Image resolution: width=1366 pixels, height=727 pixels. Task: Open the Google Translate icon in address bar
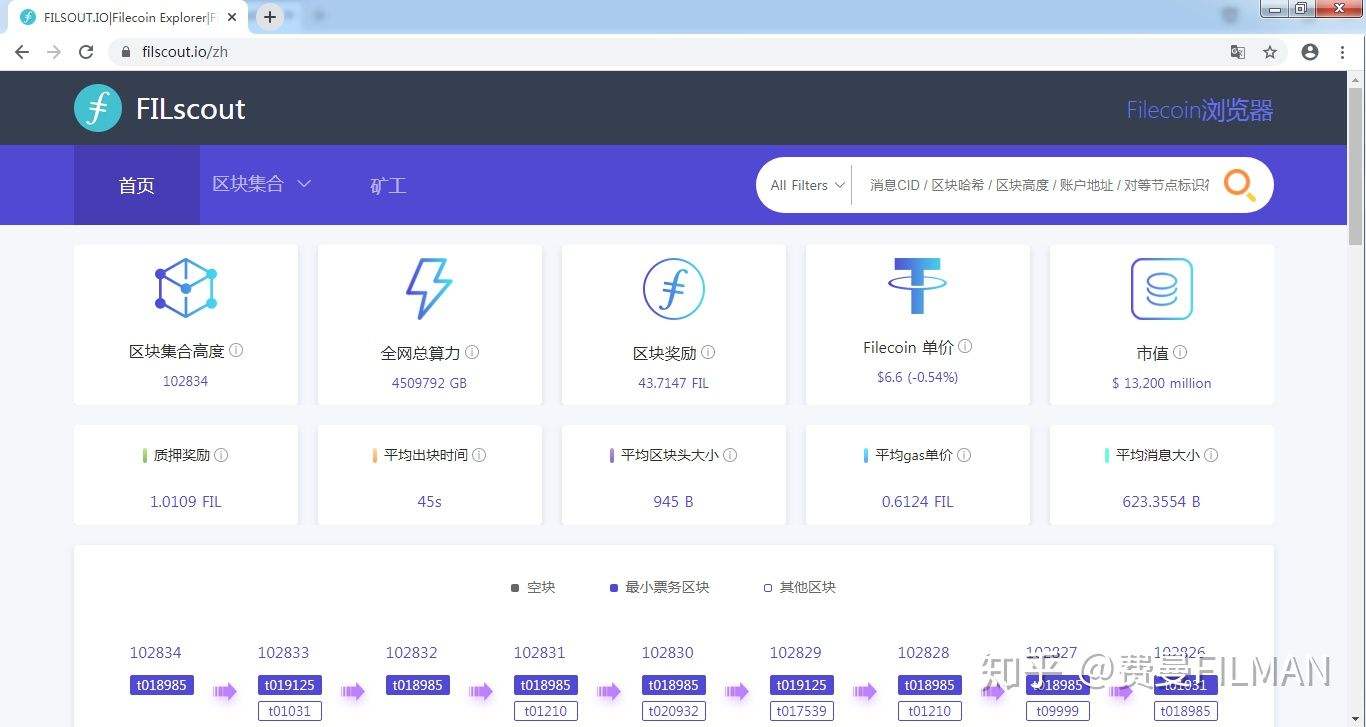click(x=1238, y=52)
